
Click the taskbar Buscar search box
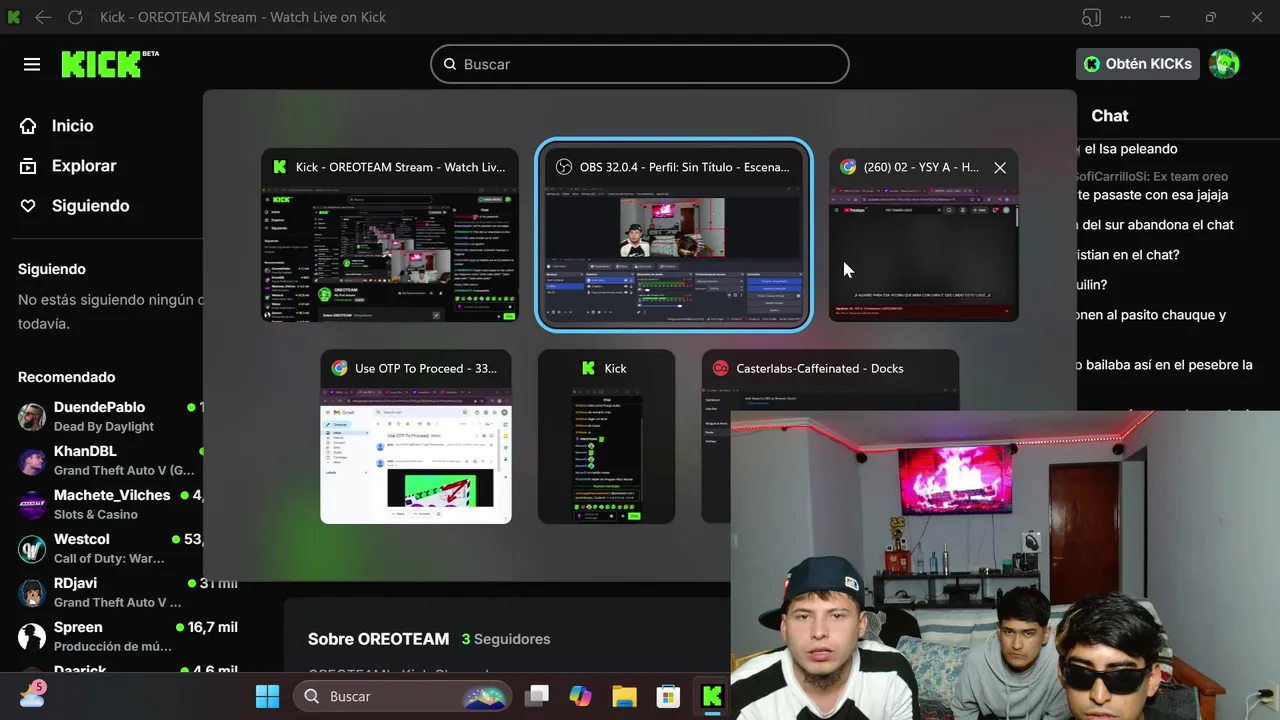coord(402,696)
